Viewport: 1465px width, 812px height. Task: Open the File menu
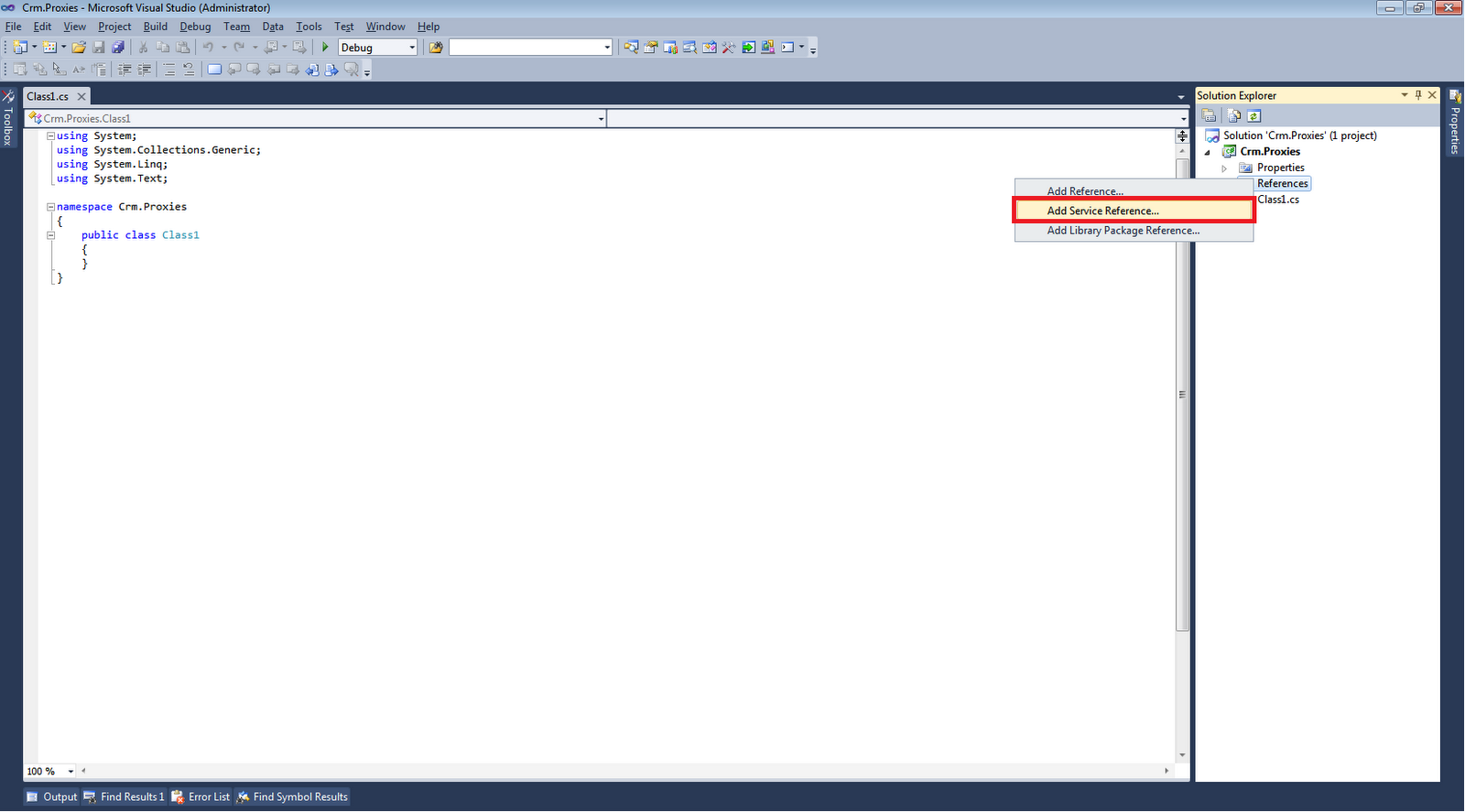pyautogui.click(x=14, y=27)
